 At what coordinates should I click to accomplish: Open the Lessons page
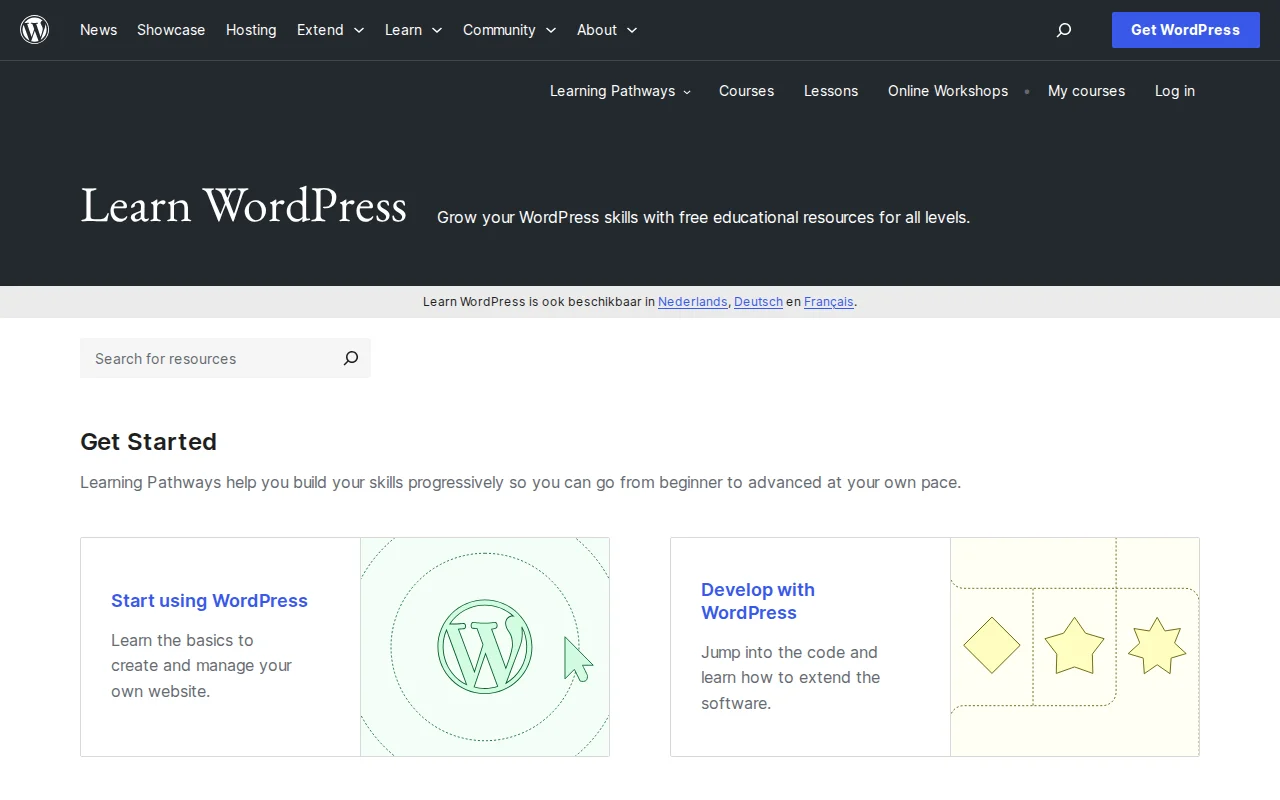pyautogui.click(x=830, y=91)
